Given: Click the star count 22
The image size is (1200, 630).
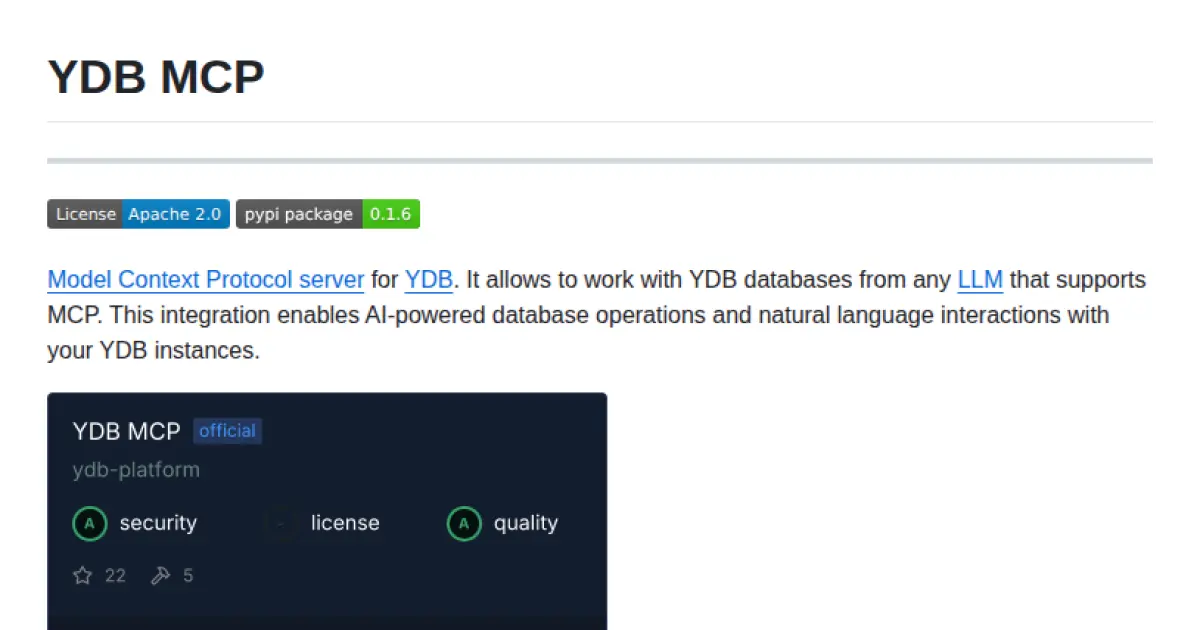Looking at the screenshot, I should 115,575.
